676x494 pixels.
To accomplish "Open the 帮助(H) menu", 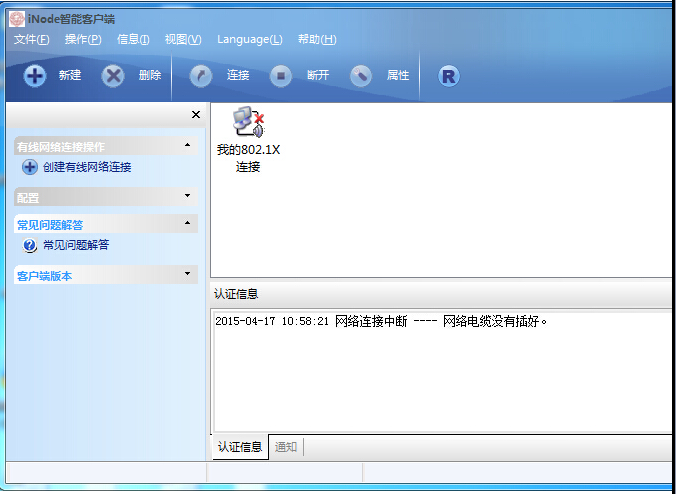I will (x=317, y=40).
